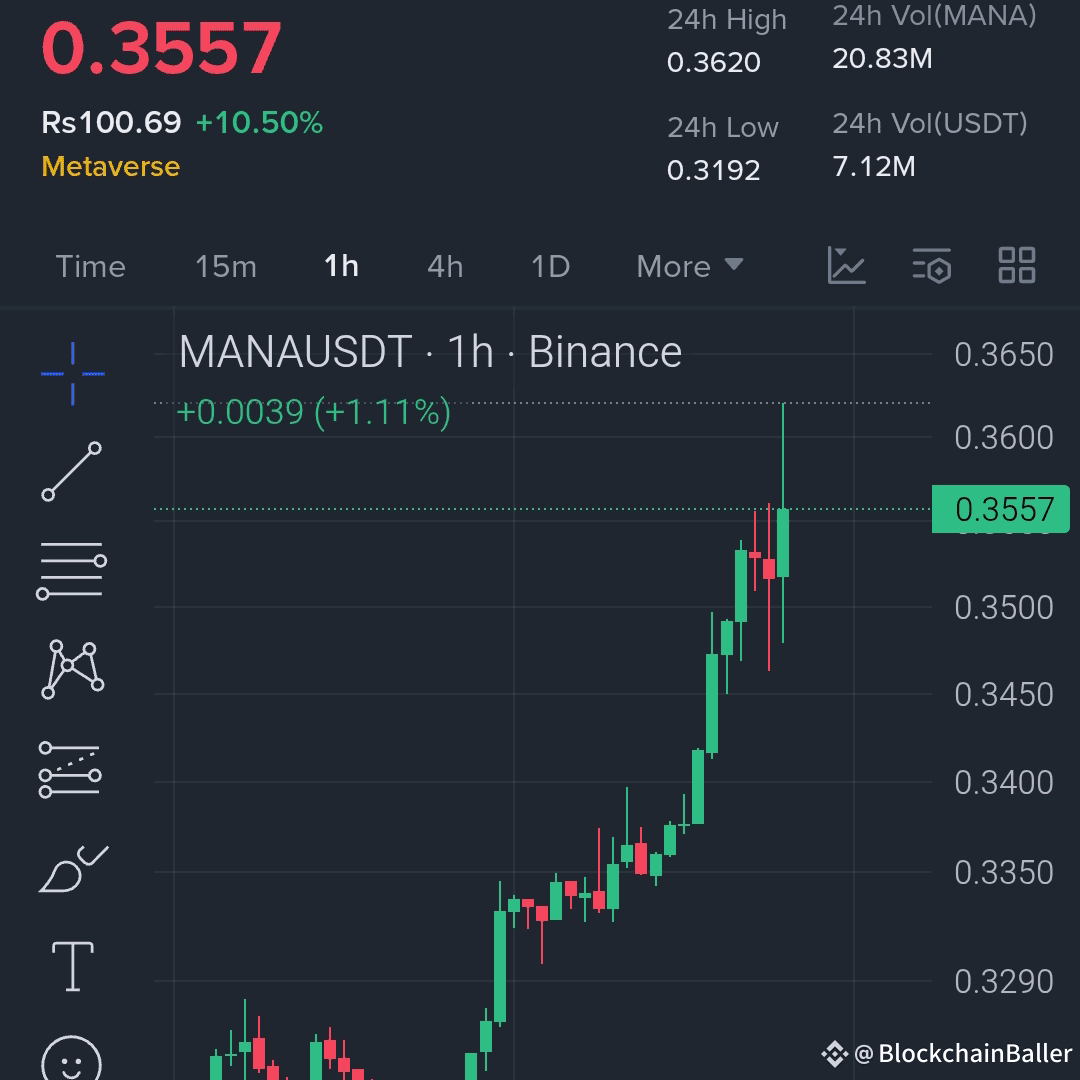Image resolution: width=1080 pixels, height=1080 pixels.
Task: Click the 24h Vol(USDT) value 7.12M
Action: (874, 166)
